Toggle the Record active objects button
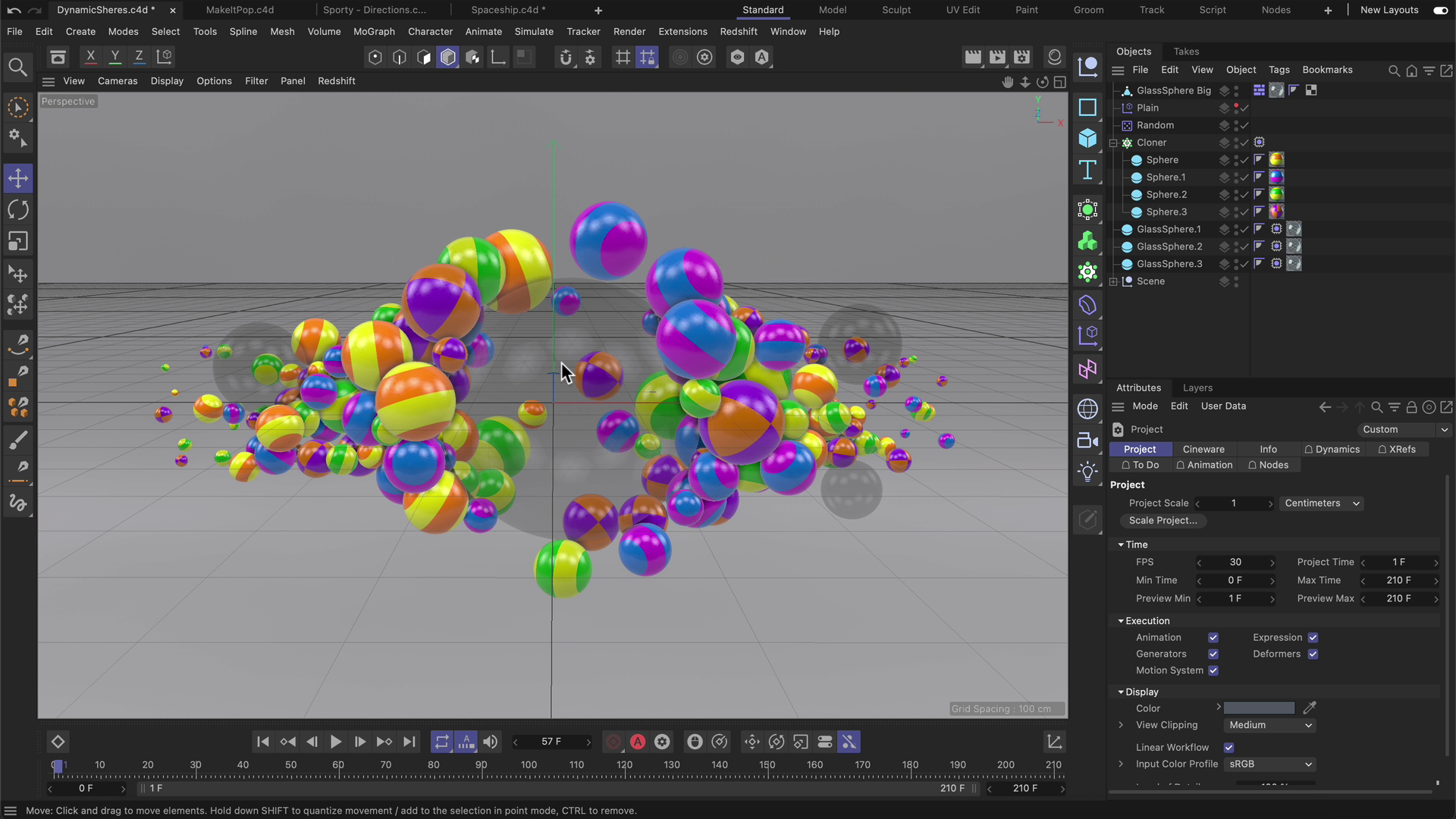The height and width of the screenshot is (819, 1456). pos(613,742)
